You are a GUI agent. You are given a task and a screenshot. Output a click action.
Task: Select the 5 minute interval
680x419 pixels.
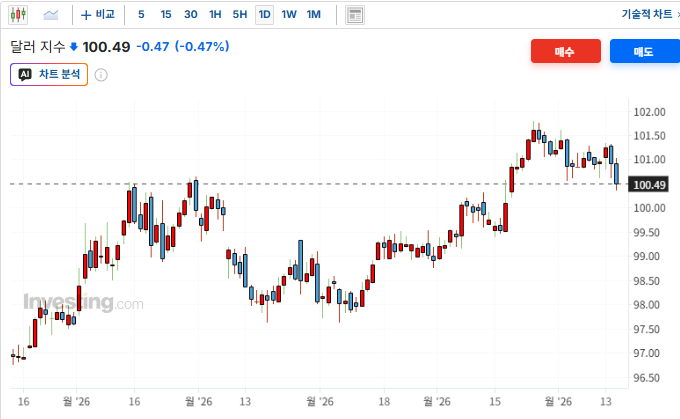pos(141,15)
